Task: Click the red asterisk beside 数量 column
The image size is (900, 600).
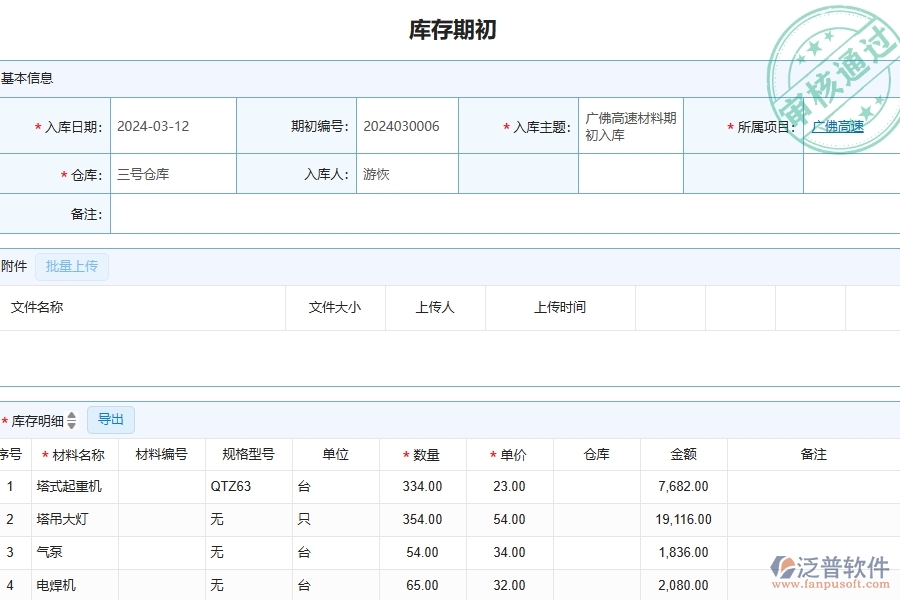Action: [404, 454]
